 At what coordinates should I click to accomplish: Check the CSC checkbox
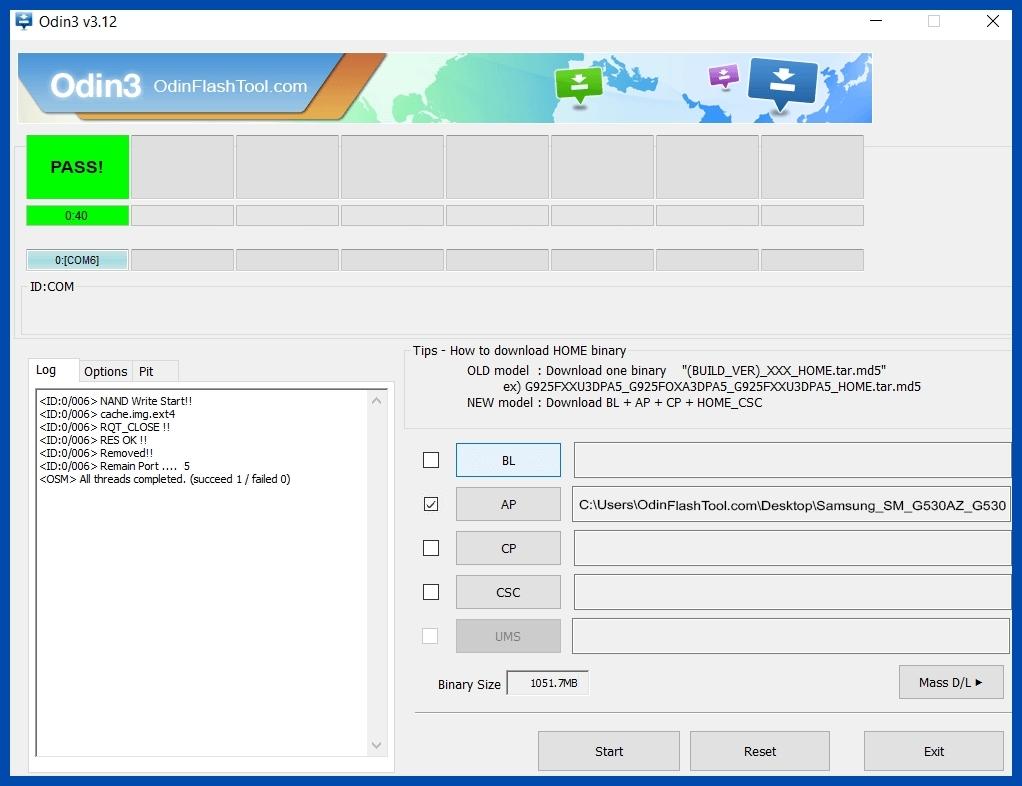[431, 592]
